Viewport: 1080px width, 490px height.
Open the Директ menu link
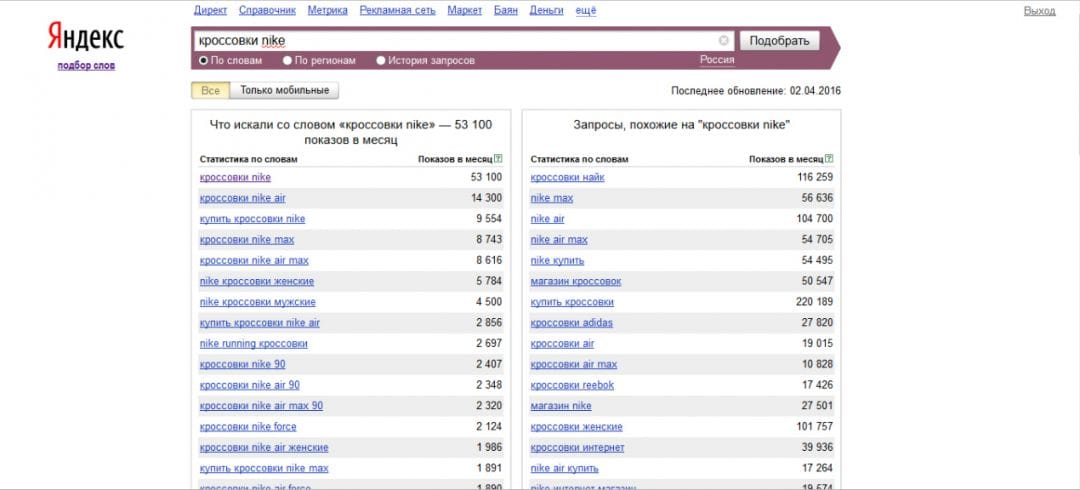(210, 10)
